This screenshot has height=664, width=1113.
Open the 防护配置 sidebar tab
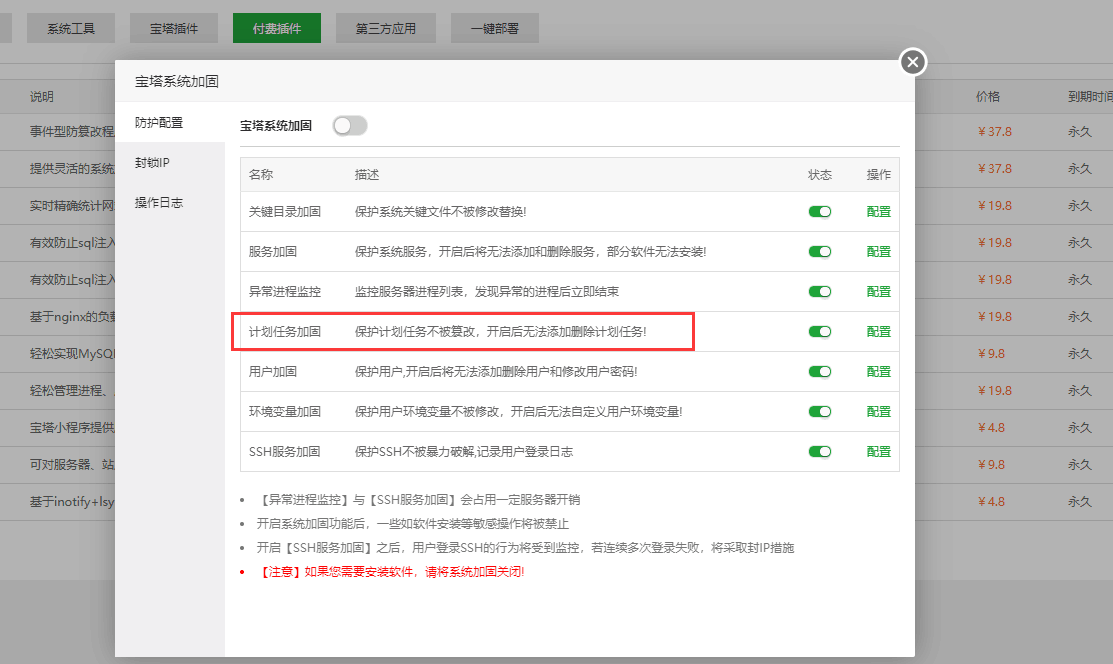pyautogui.click(x=160, y=123)
